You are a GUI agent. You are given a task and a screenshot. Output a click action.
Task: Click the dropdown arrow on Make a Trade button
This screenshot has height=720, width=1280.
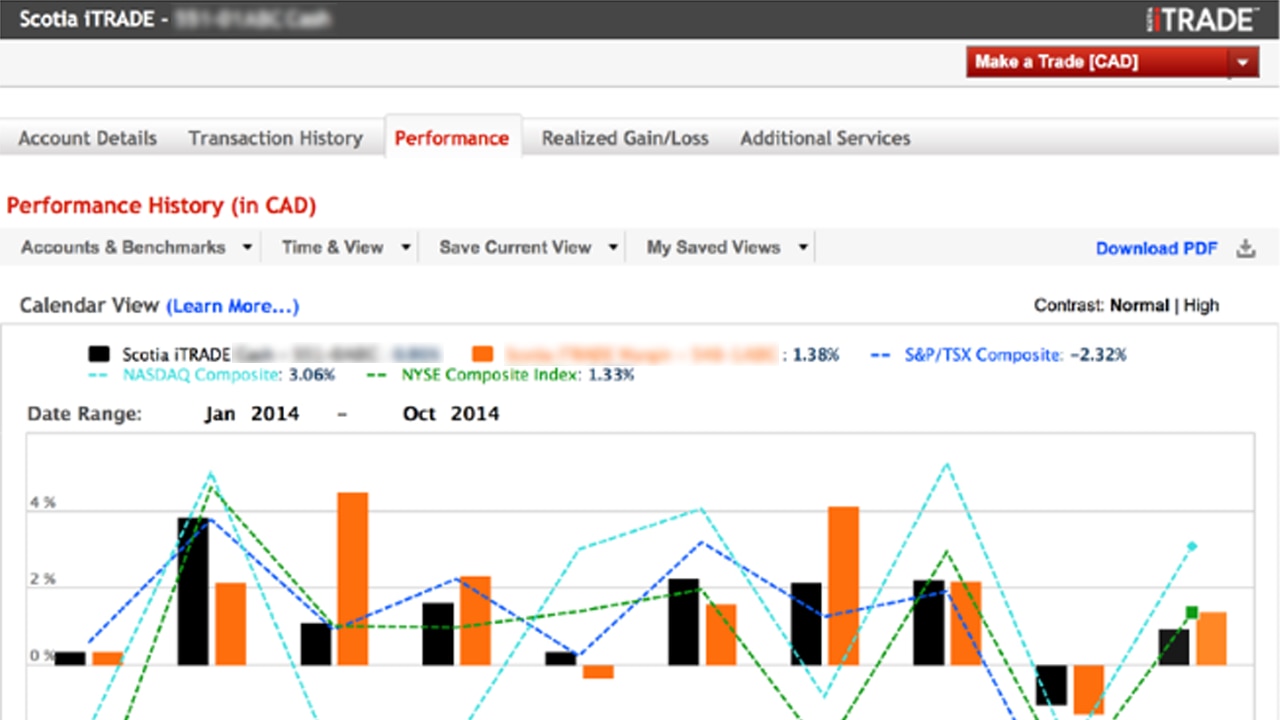coord(1242,62)
